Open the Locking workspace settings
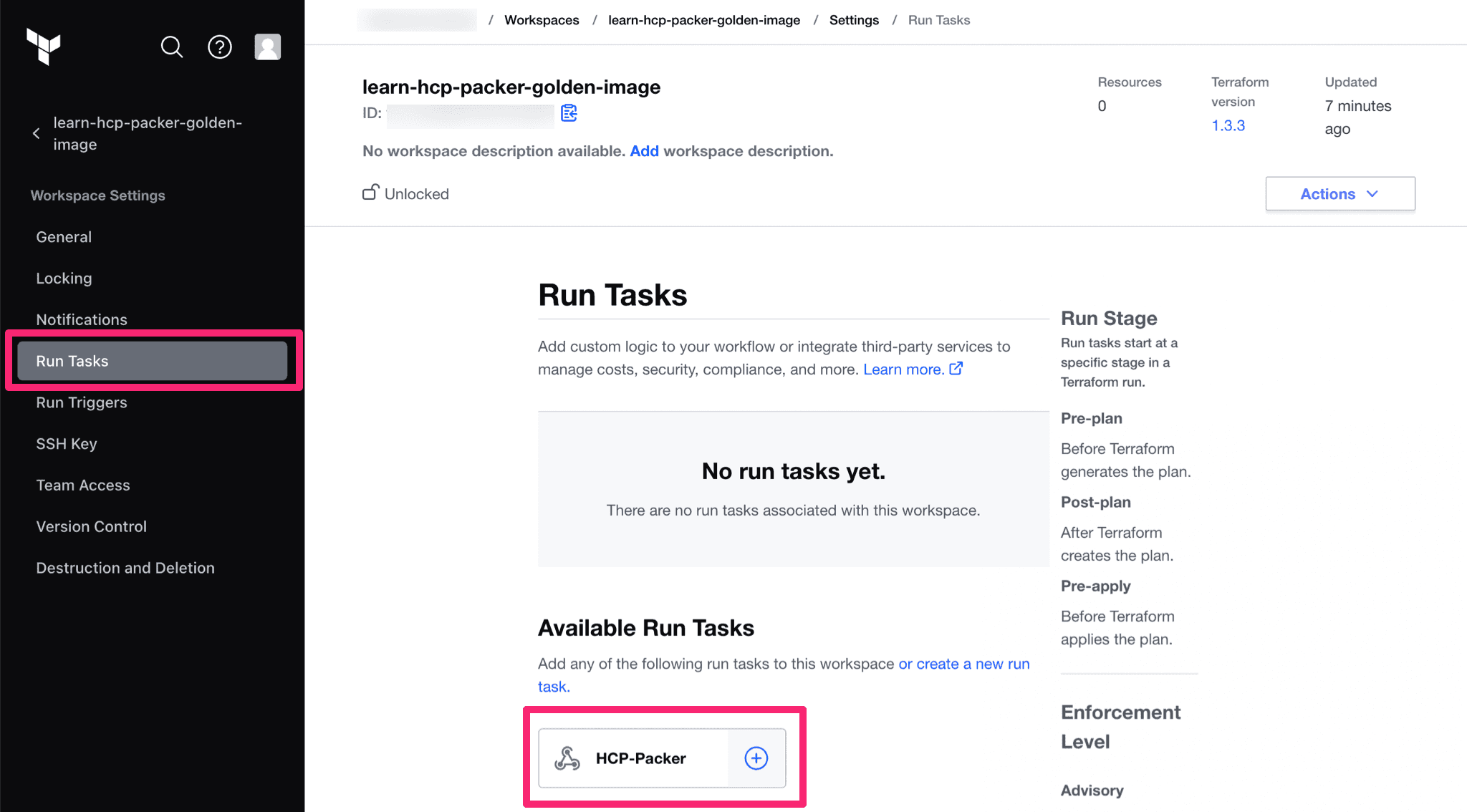The width and height of the screenshot is (1467, 812). point(63,278)
